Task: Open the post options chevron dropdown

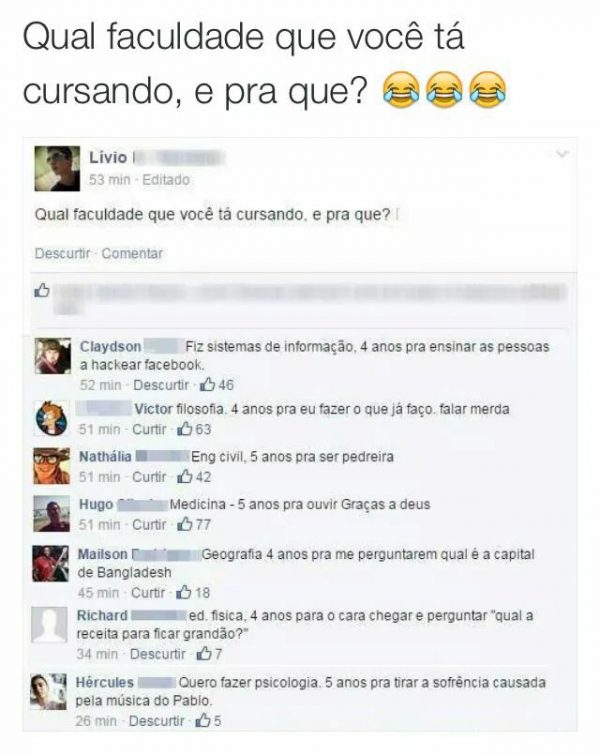Action: pyautogui.click(x=561, y=154)
